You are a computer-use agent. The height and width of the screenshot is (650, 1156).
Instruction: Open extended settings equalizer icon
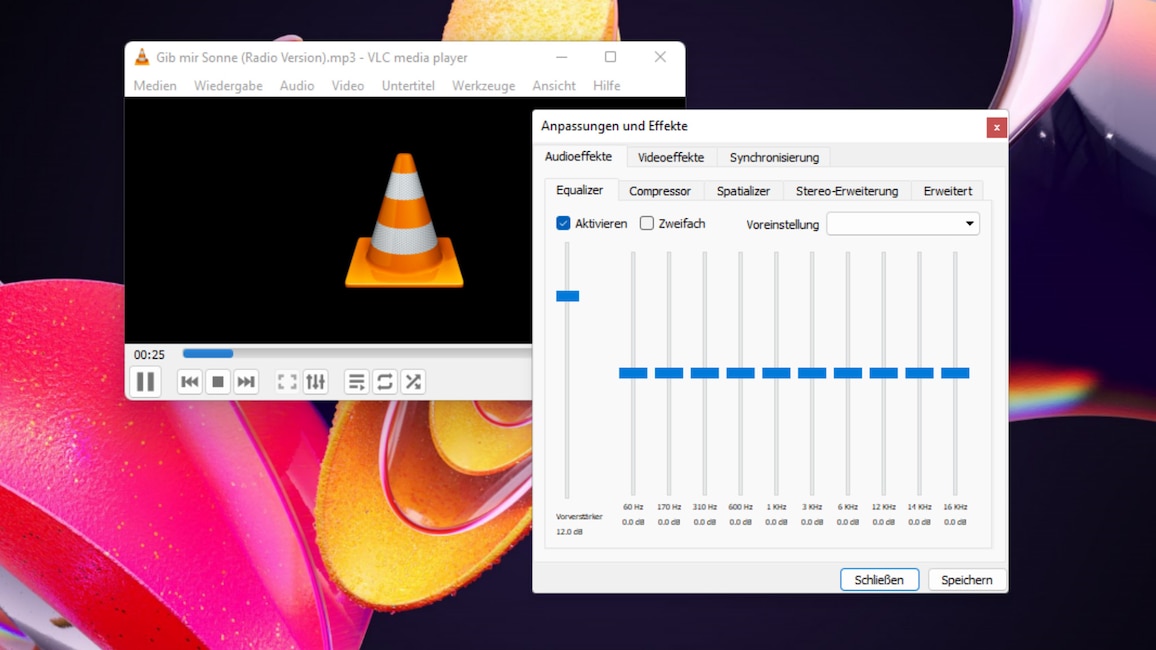click(x=316, y=382)
